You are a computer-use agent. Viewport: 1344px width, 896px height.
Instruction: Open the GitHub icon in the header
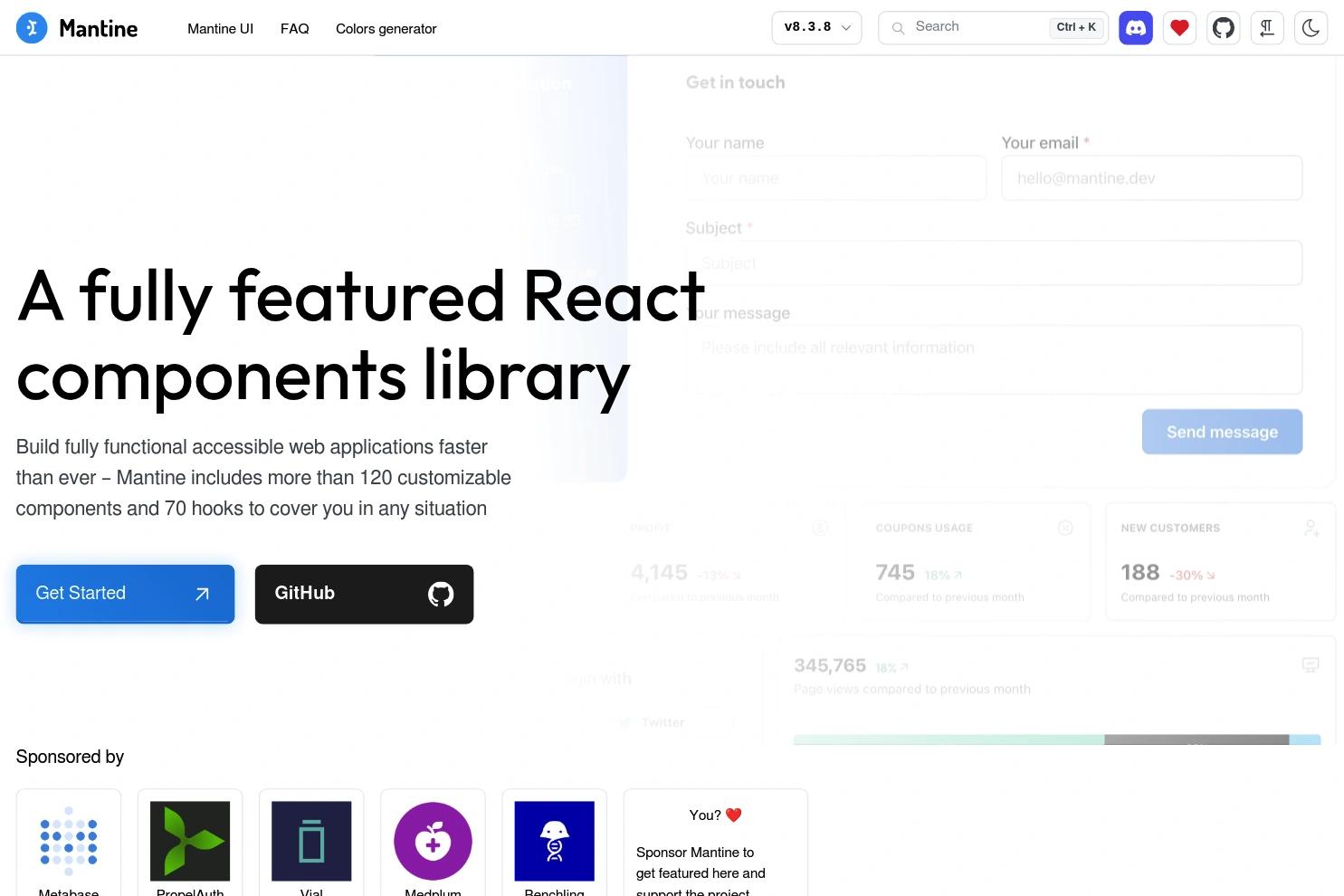point(1224,28)
